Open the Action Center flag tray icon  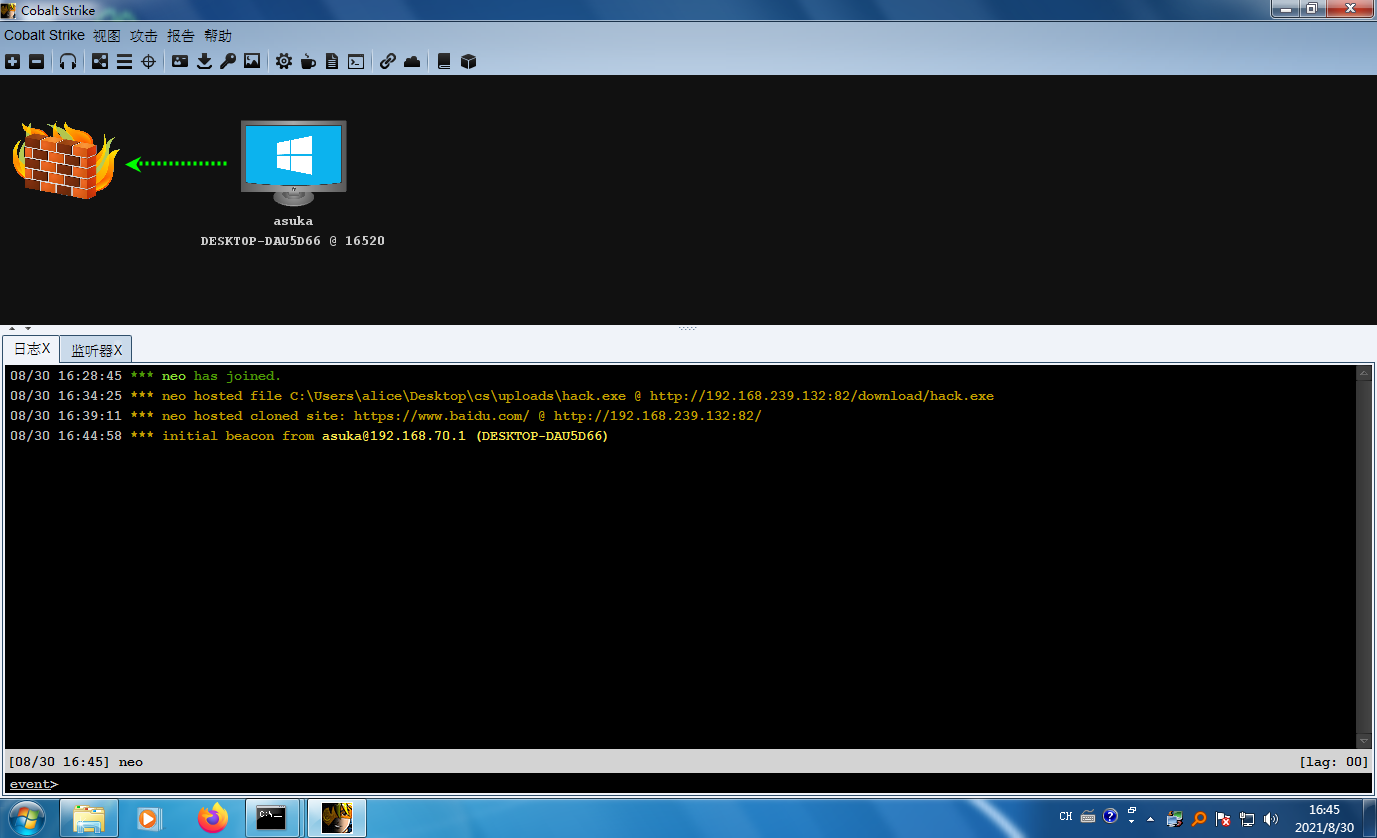click(x=1223, y=818)
